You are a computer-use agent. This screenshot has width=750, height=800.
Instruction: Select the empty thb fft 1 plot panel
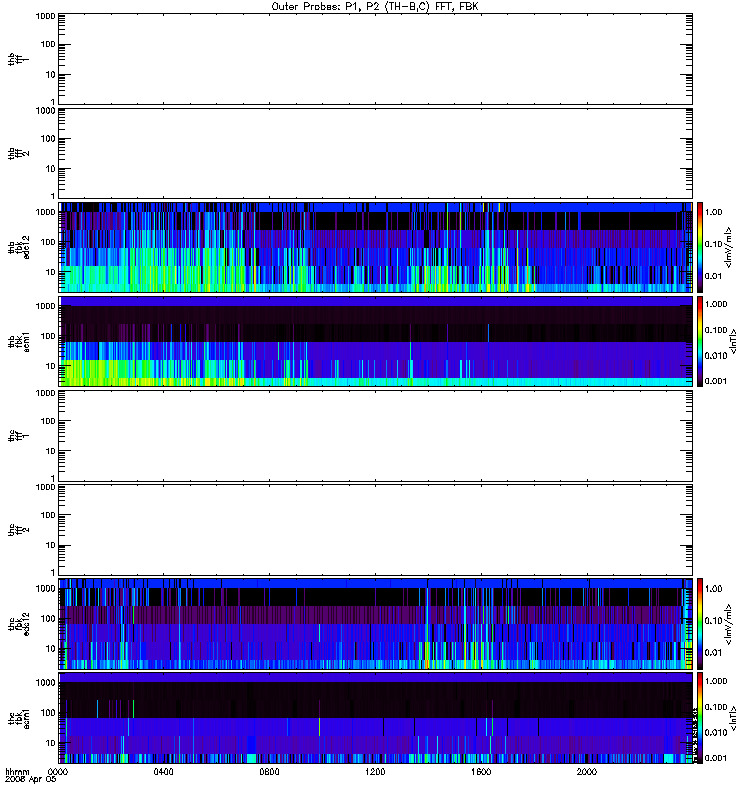coord(376,59)
